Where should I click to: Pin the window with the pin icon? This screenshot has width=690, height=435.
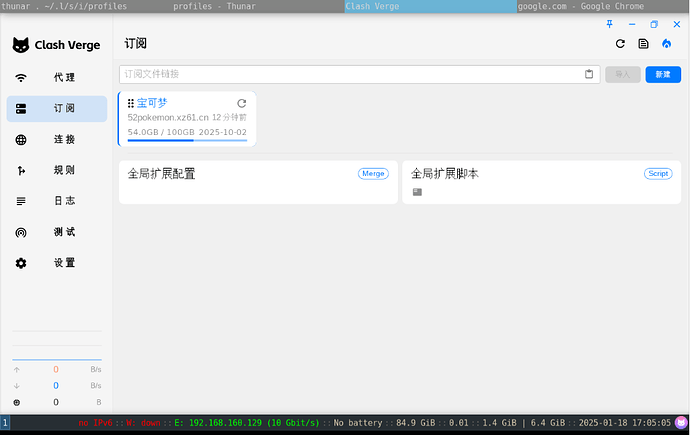click(x=609, y=24)
